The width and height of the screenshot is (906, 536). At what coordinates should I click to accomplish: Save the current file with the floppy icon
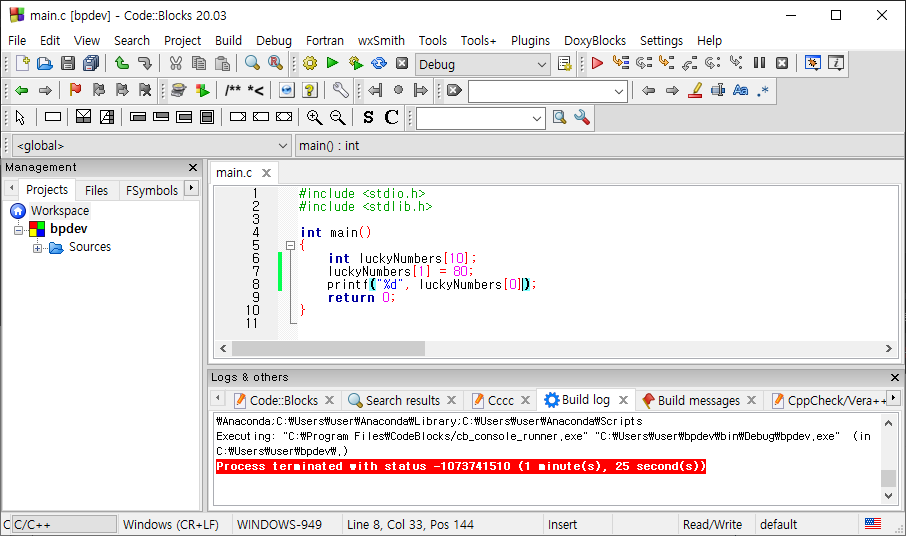click(x=68, y=63)
